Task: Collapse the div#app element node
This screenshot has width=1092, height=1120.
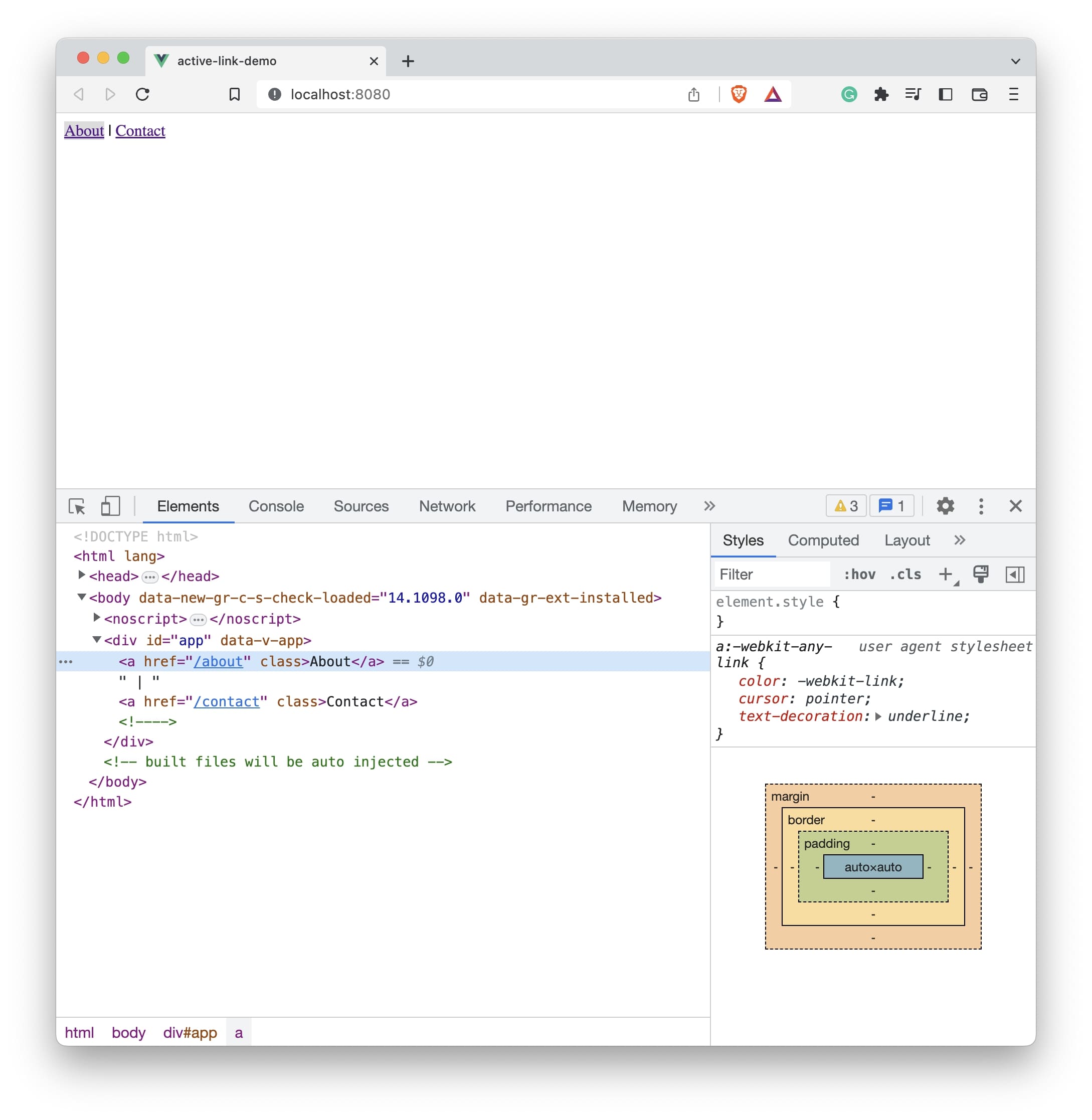Action: click(x=96, y=640)
